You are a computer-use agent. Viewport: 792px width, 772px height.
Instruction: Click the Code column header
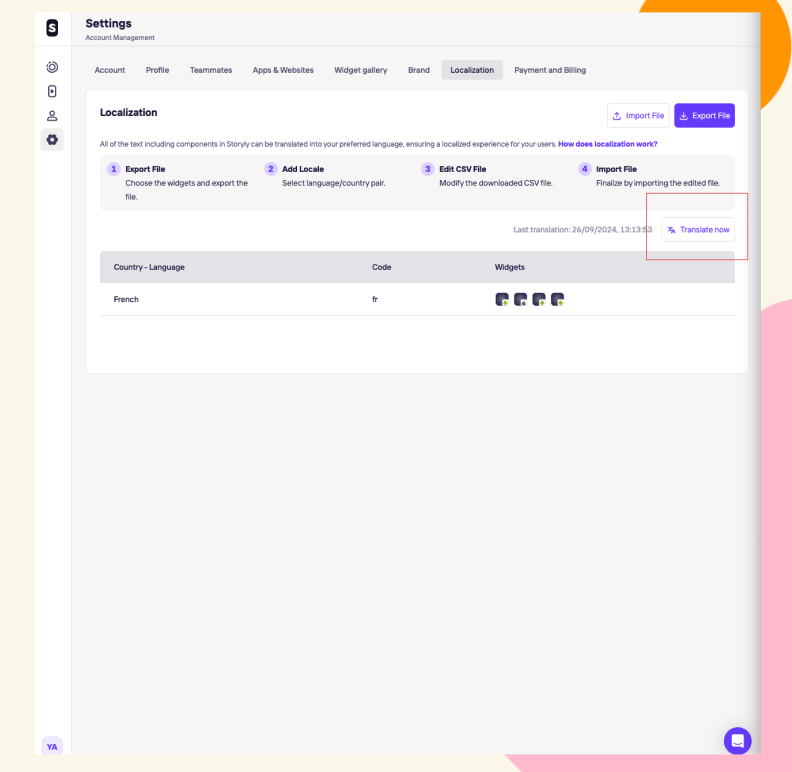[381, 267]
